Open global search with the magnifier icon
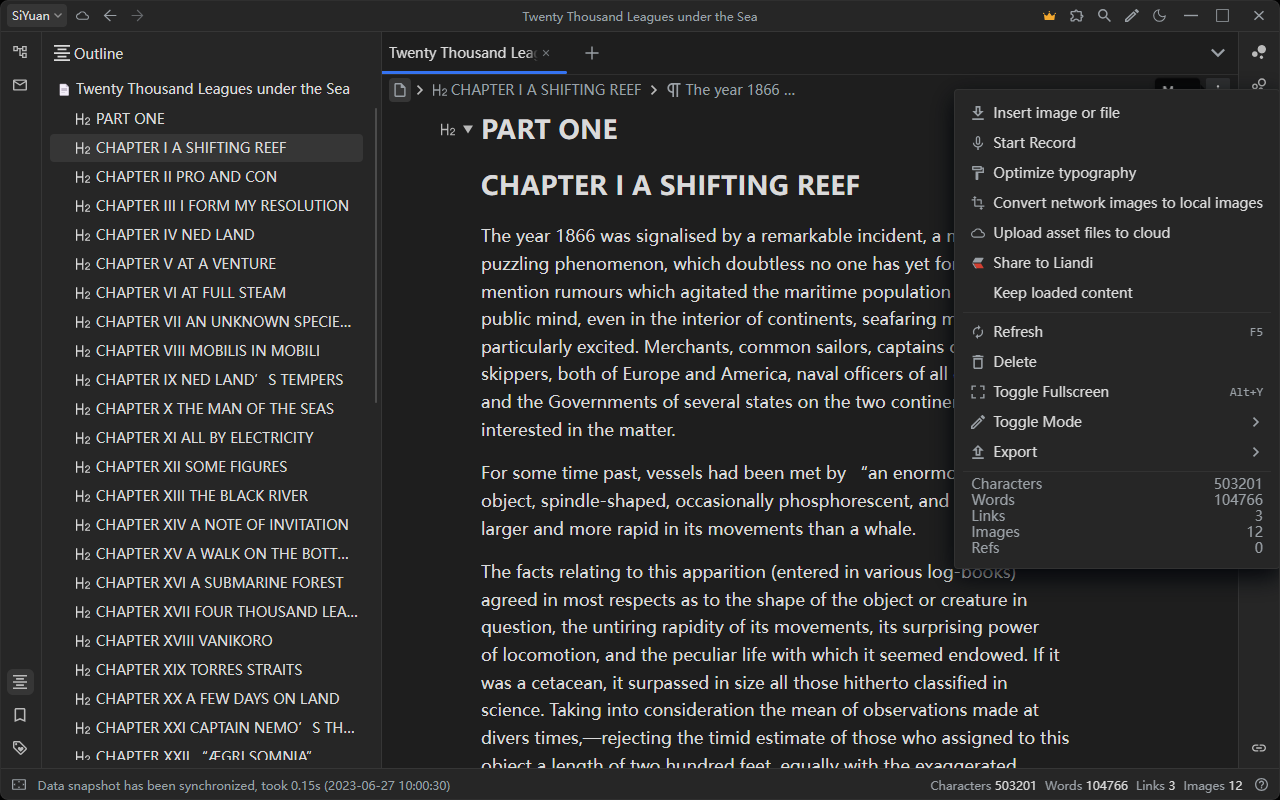Viewport: 1280px width, 800px height. coord(1104,15)
